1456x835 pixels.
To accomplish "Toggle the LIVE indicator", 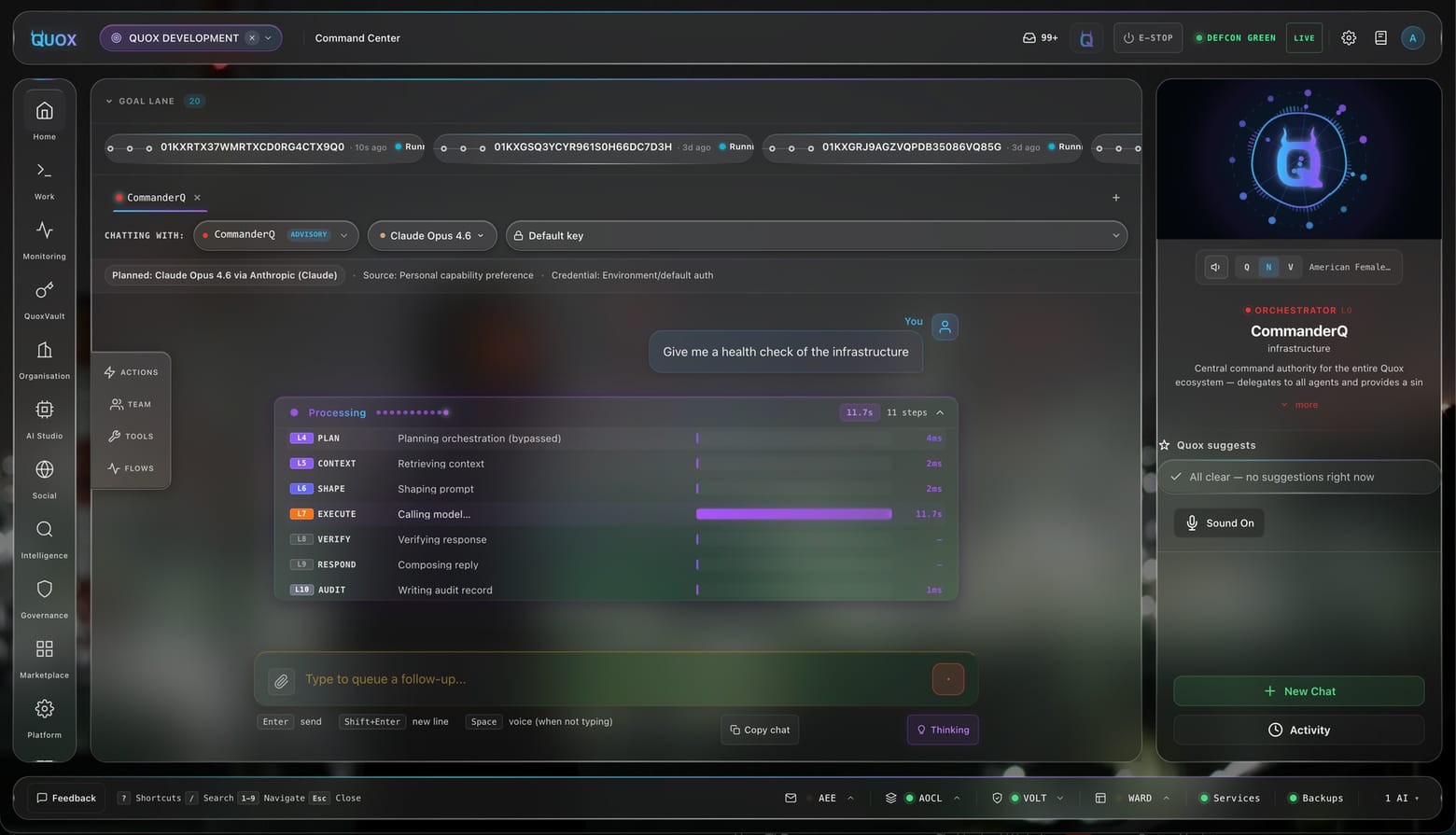I will tap(1304, 38).
